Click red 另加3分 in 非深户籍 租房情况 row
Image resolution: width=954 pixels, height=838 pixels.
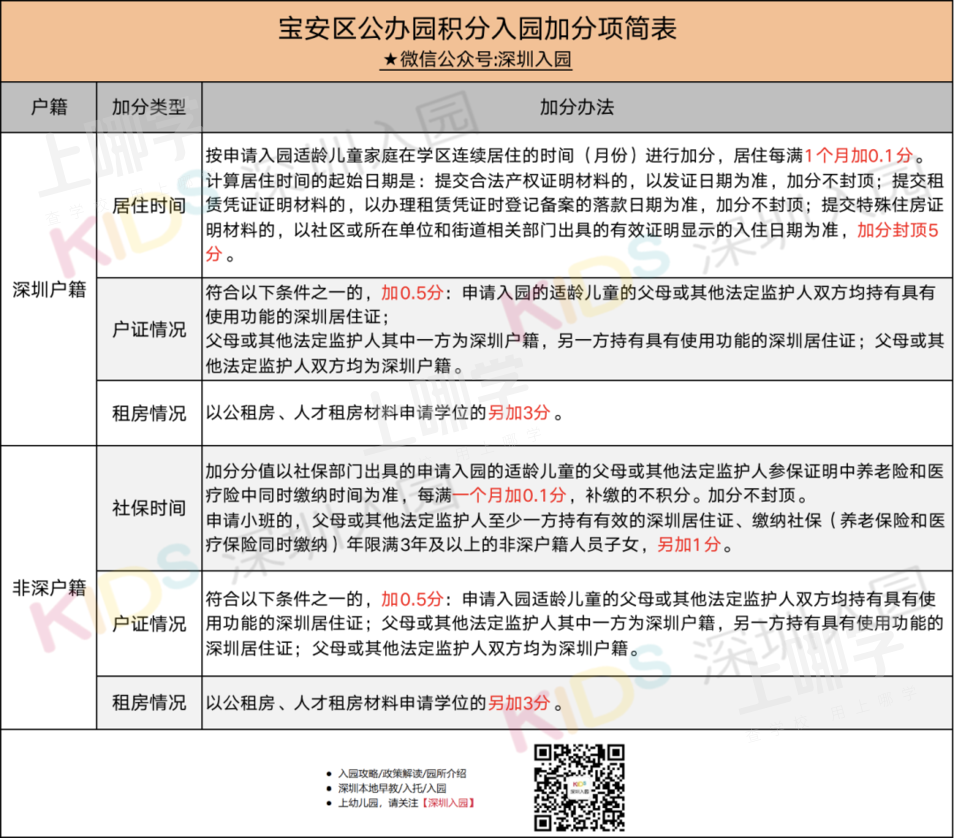click(x=519, y=703)
